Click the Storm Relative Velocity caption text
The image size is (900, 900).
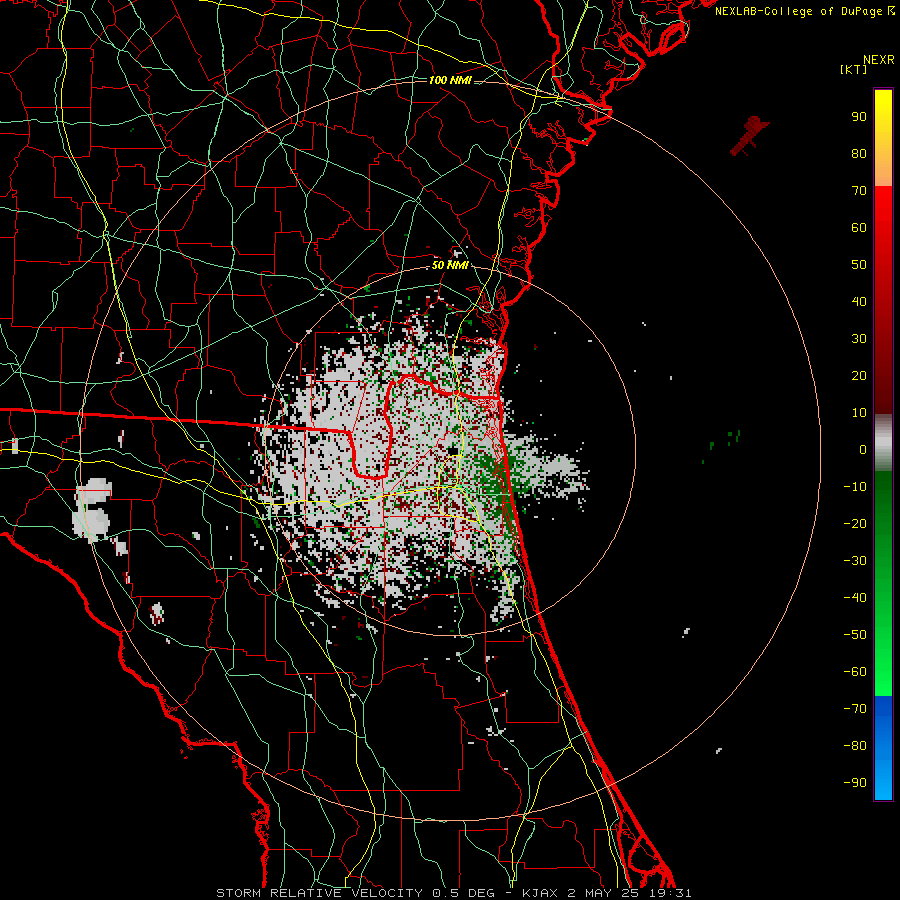(453, 893)
